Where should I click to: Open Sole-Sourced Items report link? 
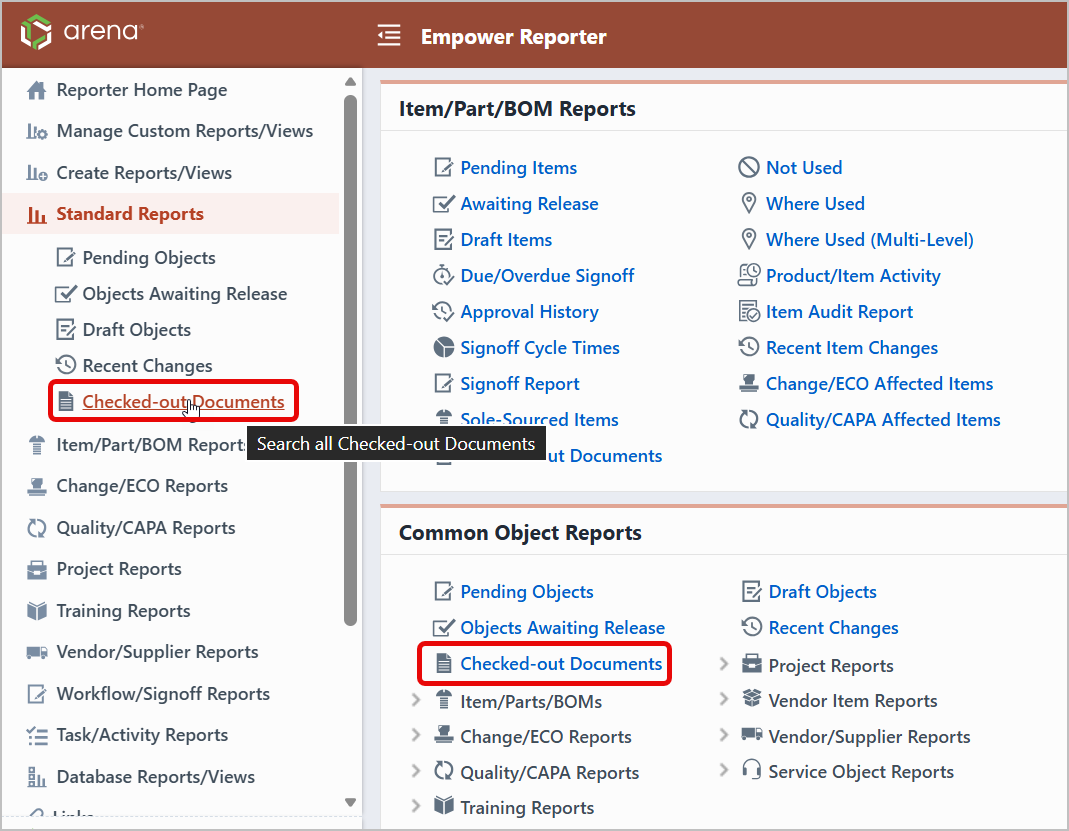(539, 420)
